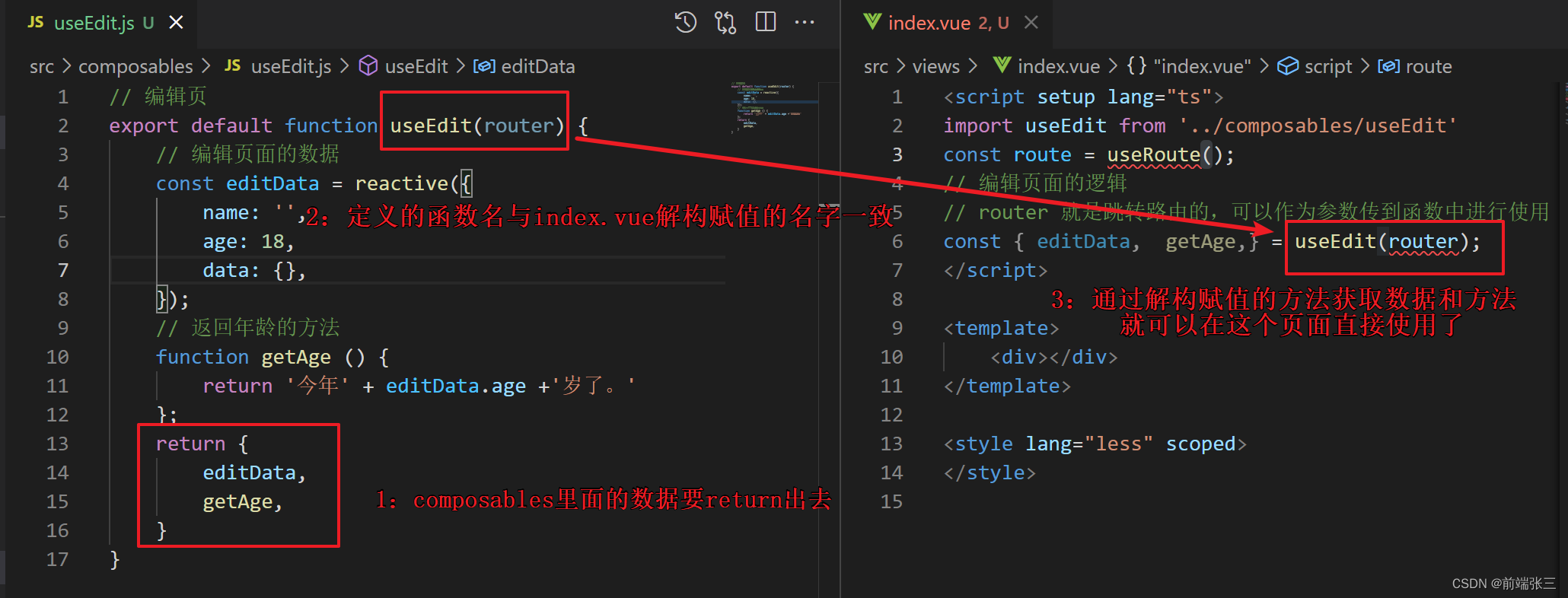
Task: Click '<script setup lang="ts">' tag
Action: (1083, 97)
